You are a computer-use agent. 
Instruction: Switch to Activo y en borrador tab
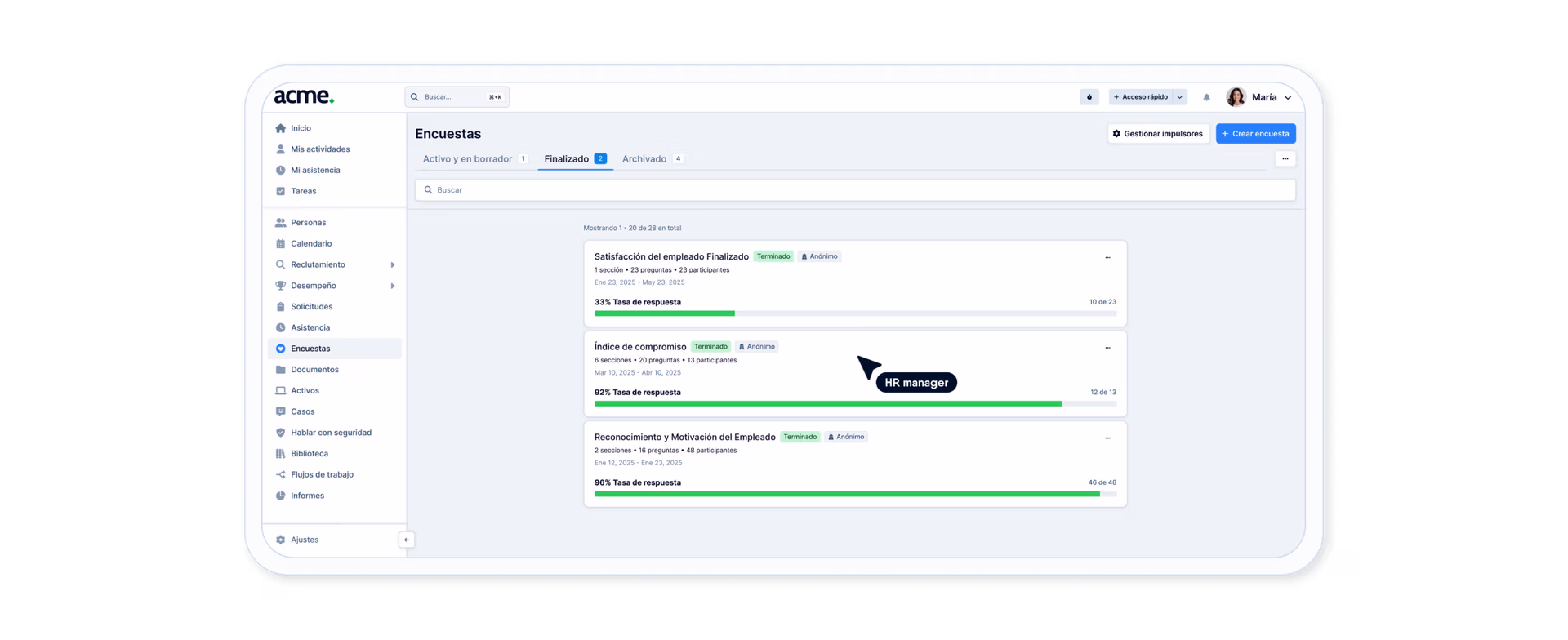tap(474, 159)
